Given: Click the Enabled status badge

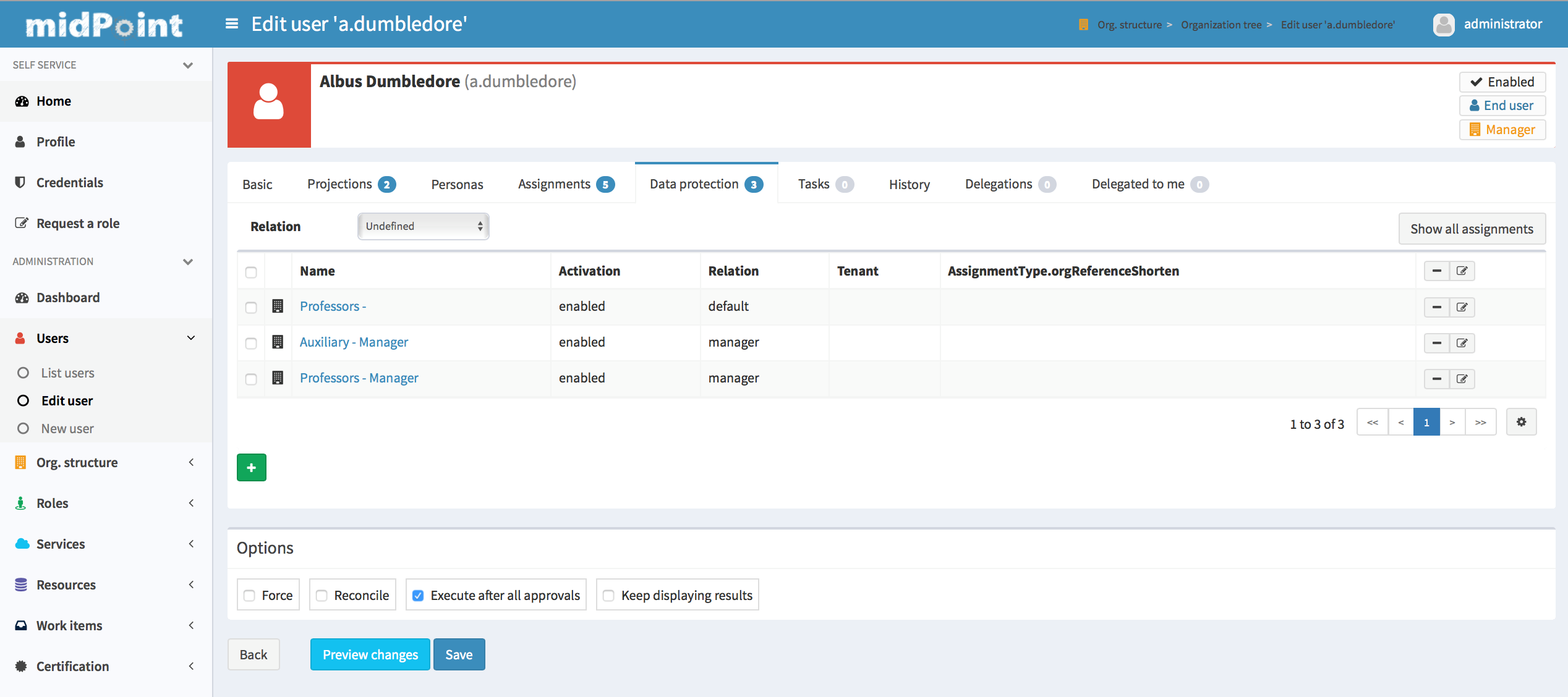Looking at the screenshot, I should click(1502, 82).
